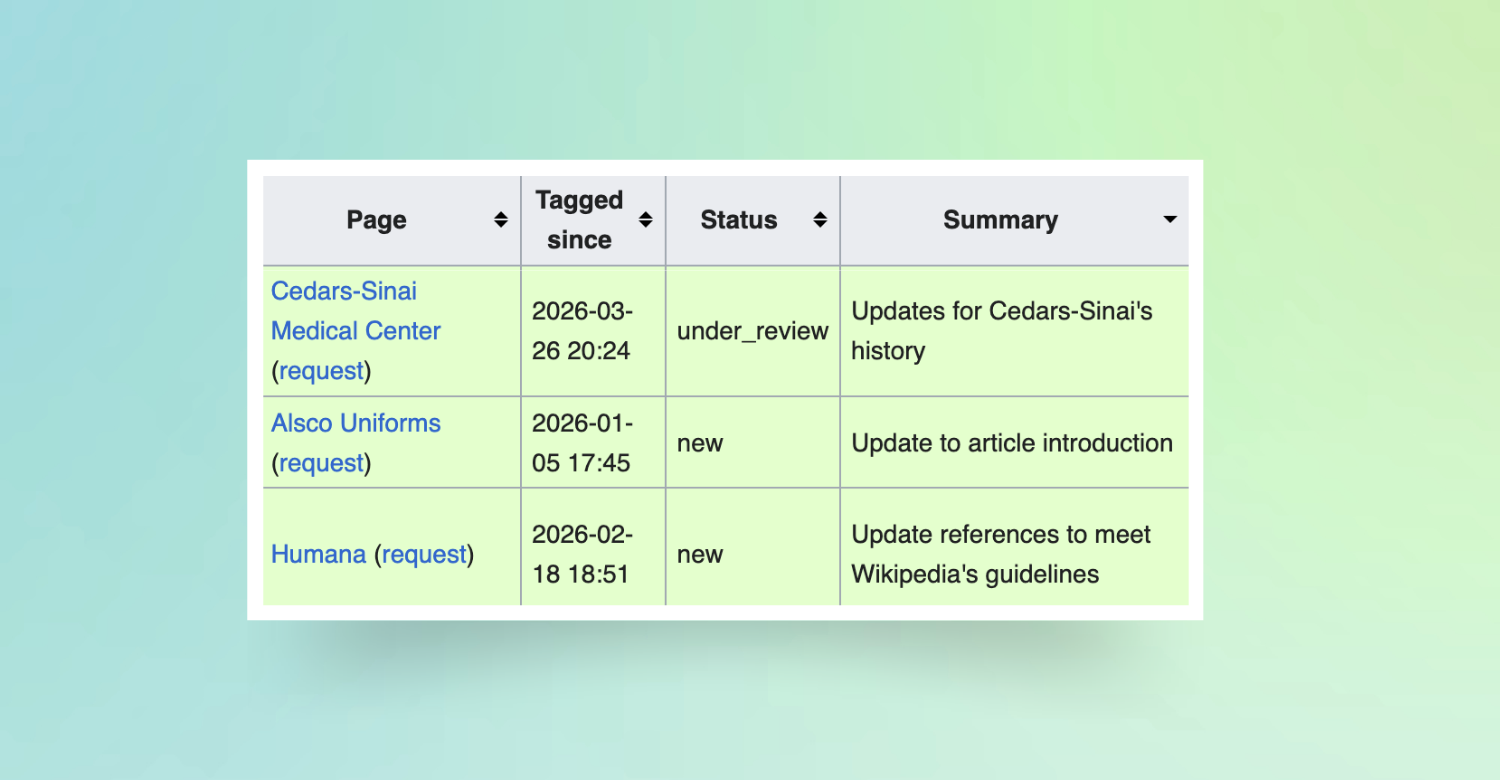Select date 2026-03-26 20:24 cell
This screenshot has height=780, width=1500.
594,331
